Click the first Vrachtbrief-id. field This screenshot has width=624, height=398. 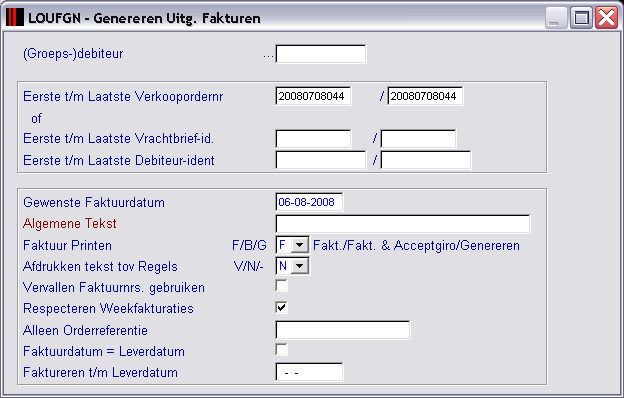[x=313, y=139]
